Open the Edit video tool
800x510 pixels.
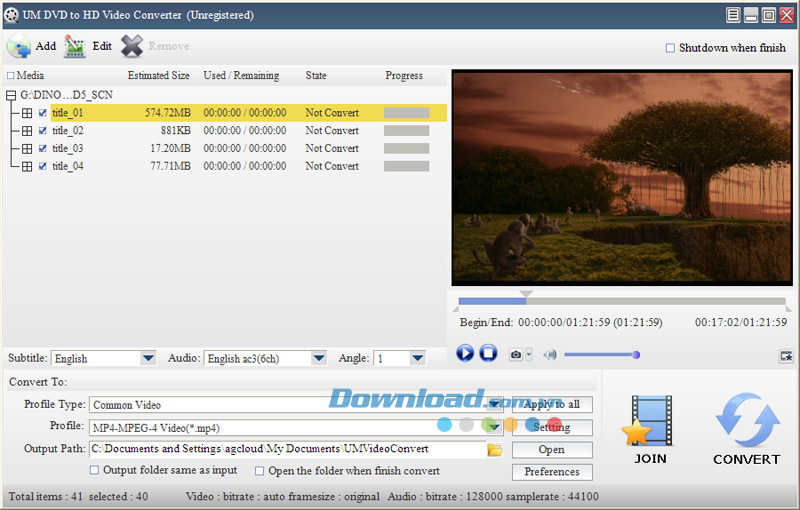pyautogui.click(x=75, y=46)
